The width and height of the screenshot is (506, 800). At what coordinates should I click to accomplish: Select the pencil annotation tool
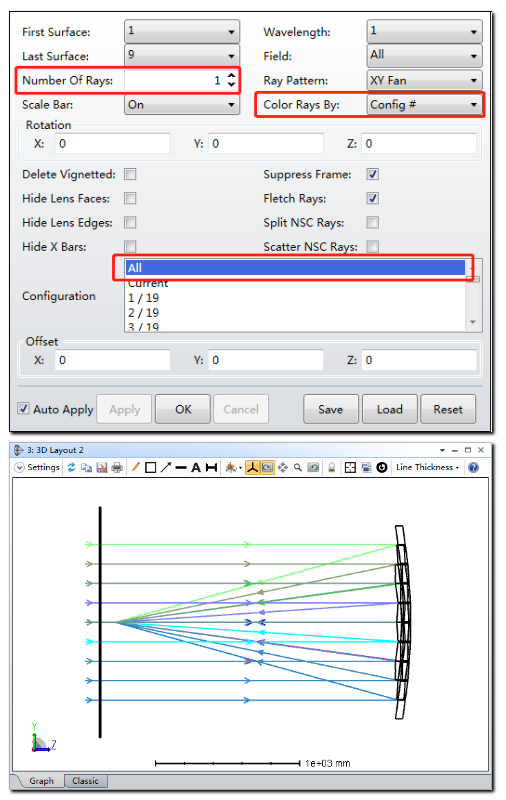click(x=136, y=467)
